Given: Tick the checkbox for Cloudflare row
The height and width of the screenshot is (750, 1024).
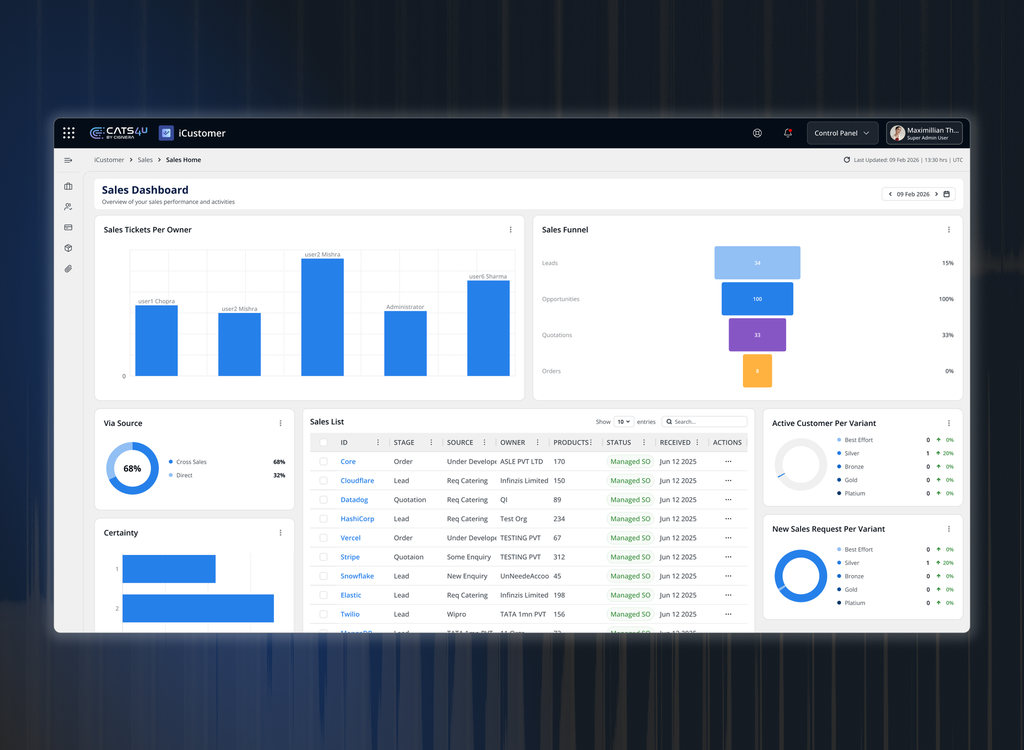Looking at the screenshot, I should tap(323, 481).
